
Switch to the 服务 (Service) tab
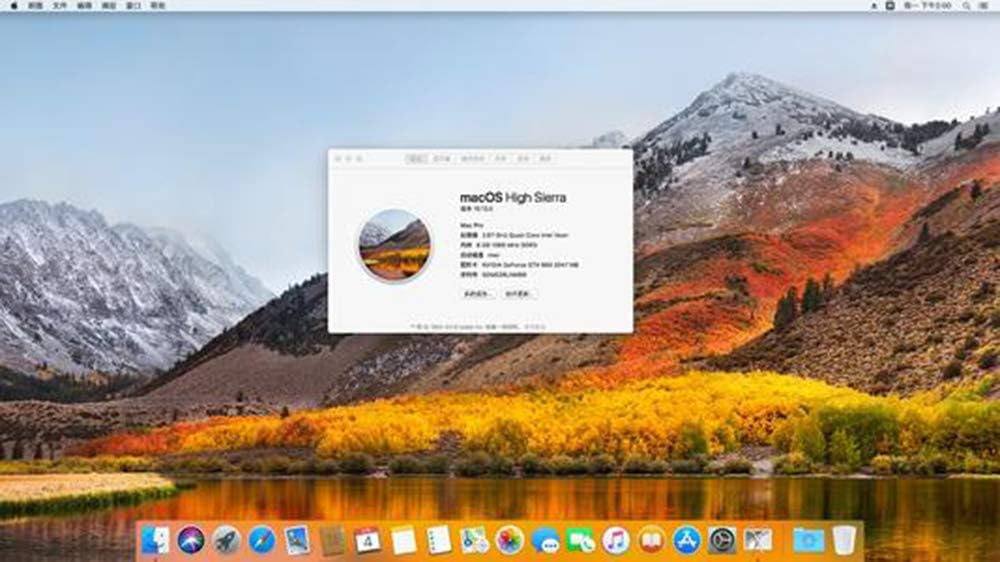545,158
